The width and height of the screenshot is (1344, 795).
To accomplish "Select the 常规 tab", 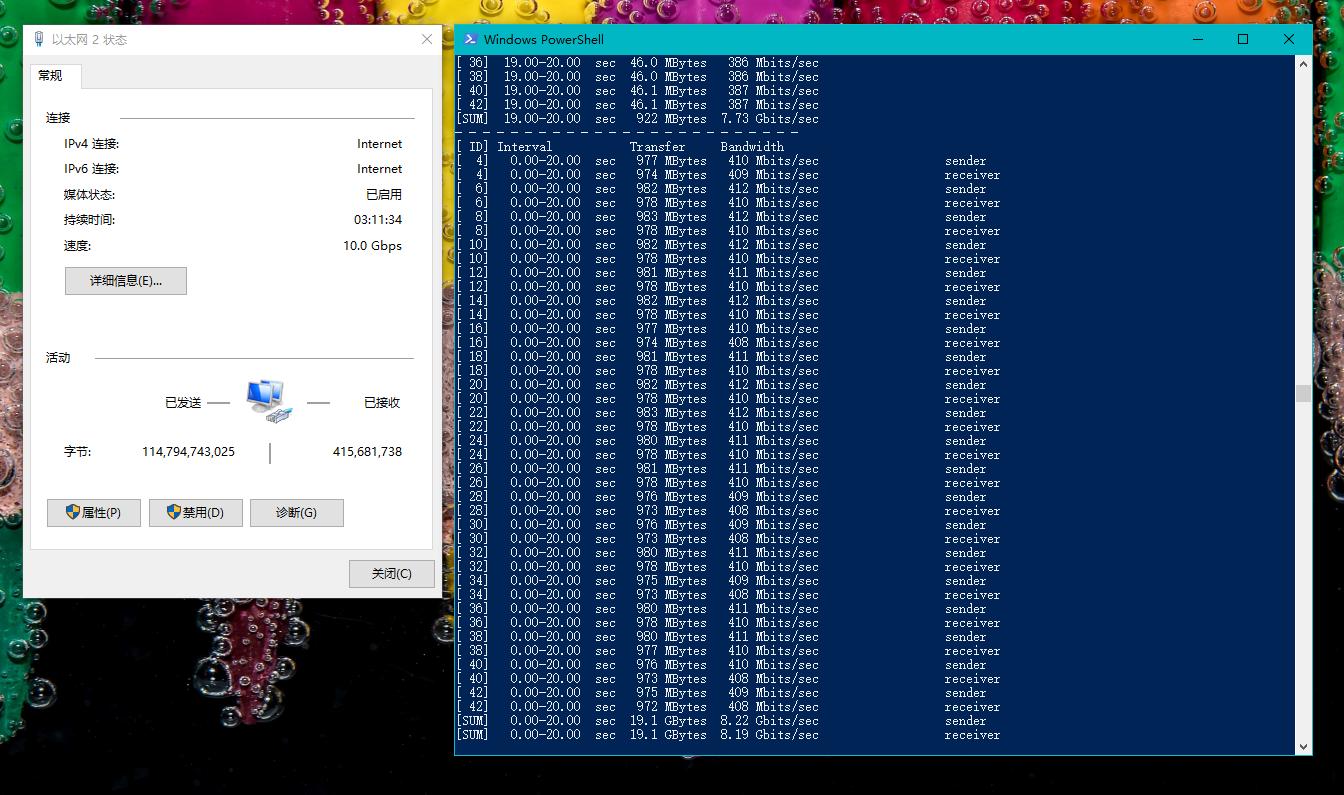I will tap(51, 76).
